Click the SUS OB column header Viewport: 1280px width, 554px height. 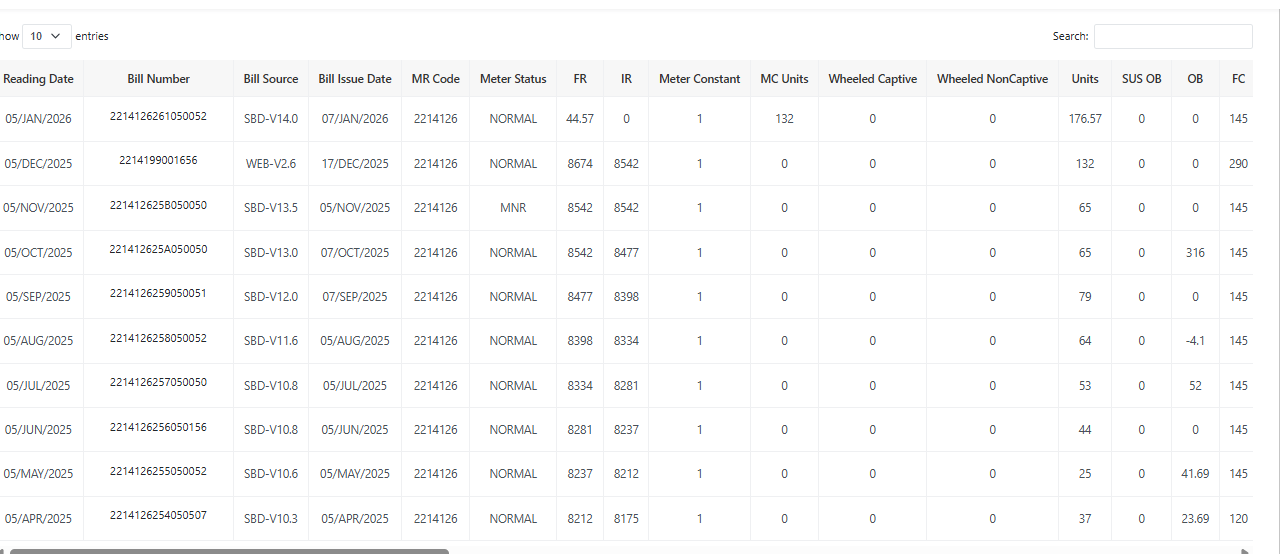pyautogui.click(x=1141, y=79)
